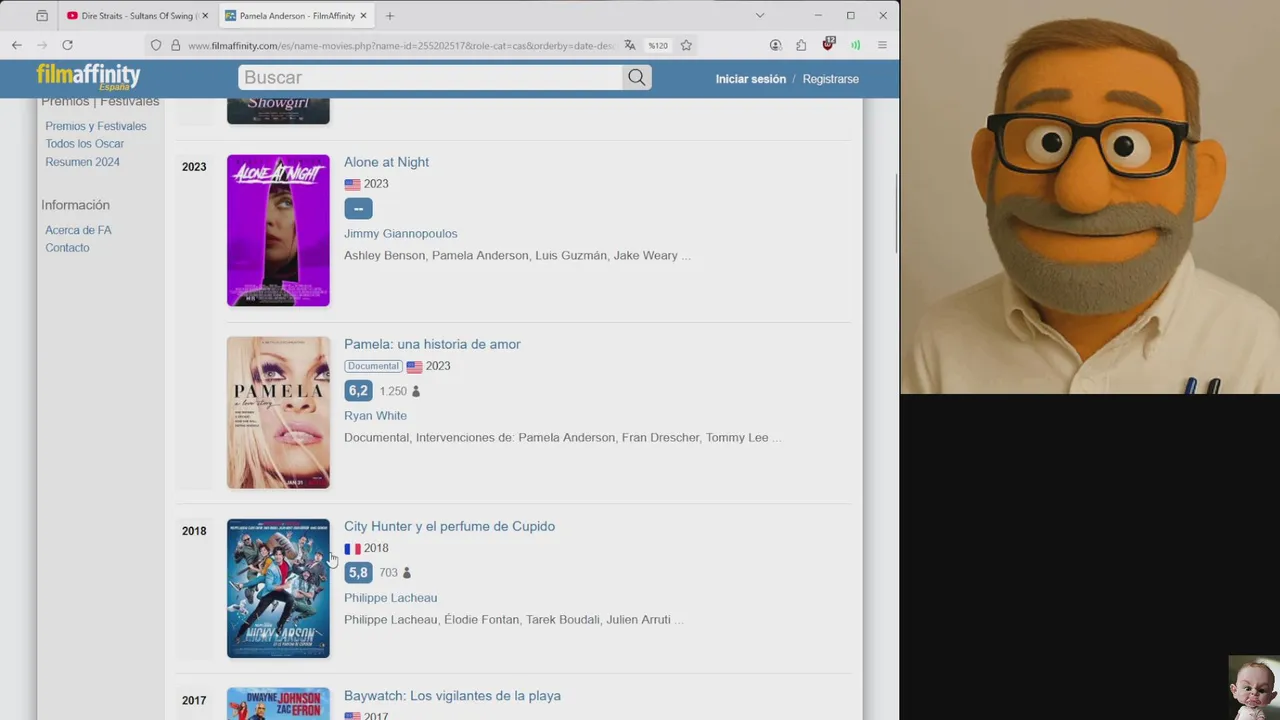Open Tommy Lee cast link
Image resolution: width=1280 pixels, height=720 pixels.
point(737,438)
